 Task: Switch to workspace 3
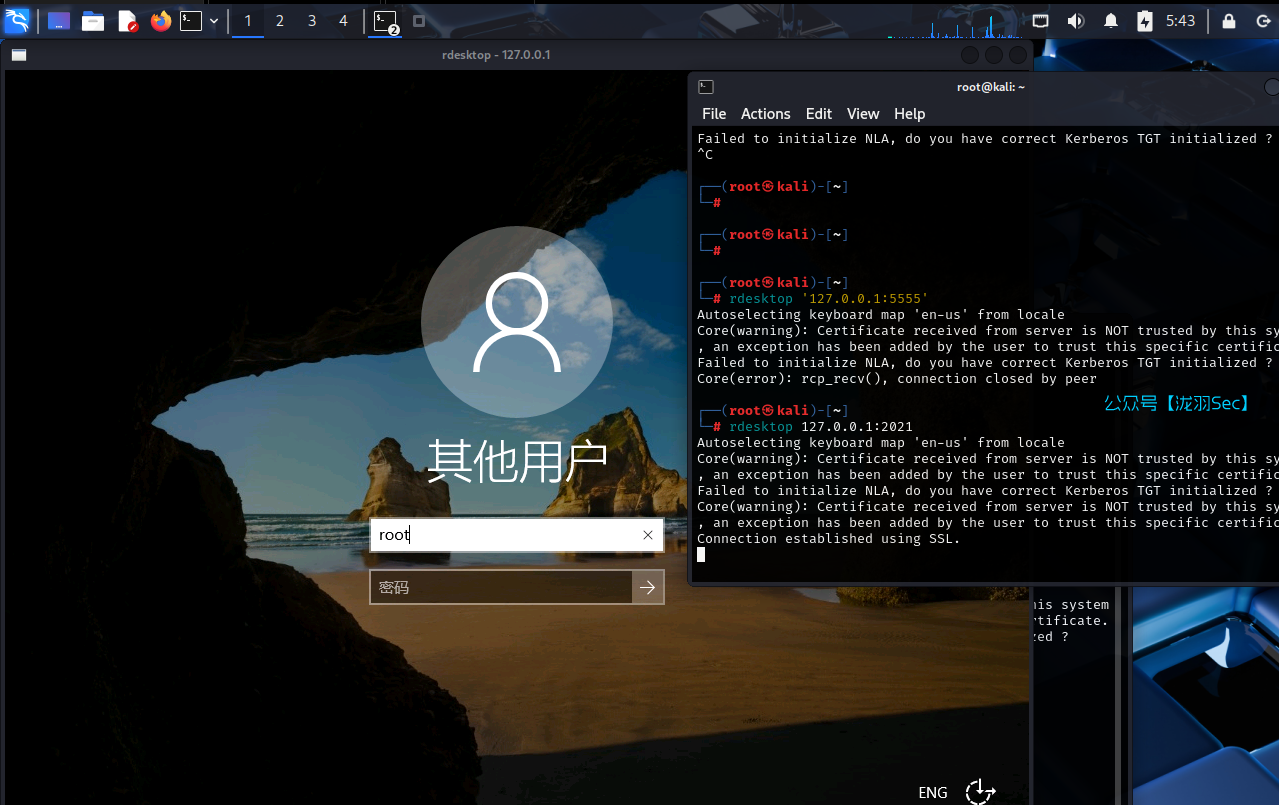point(311,21)
